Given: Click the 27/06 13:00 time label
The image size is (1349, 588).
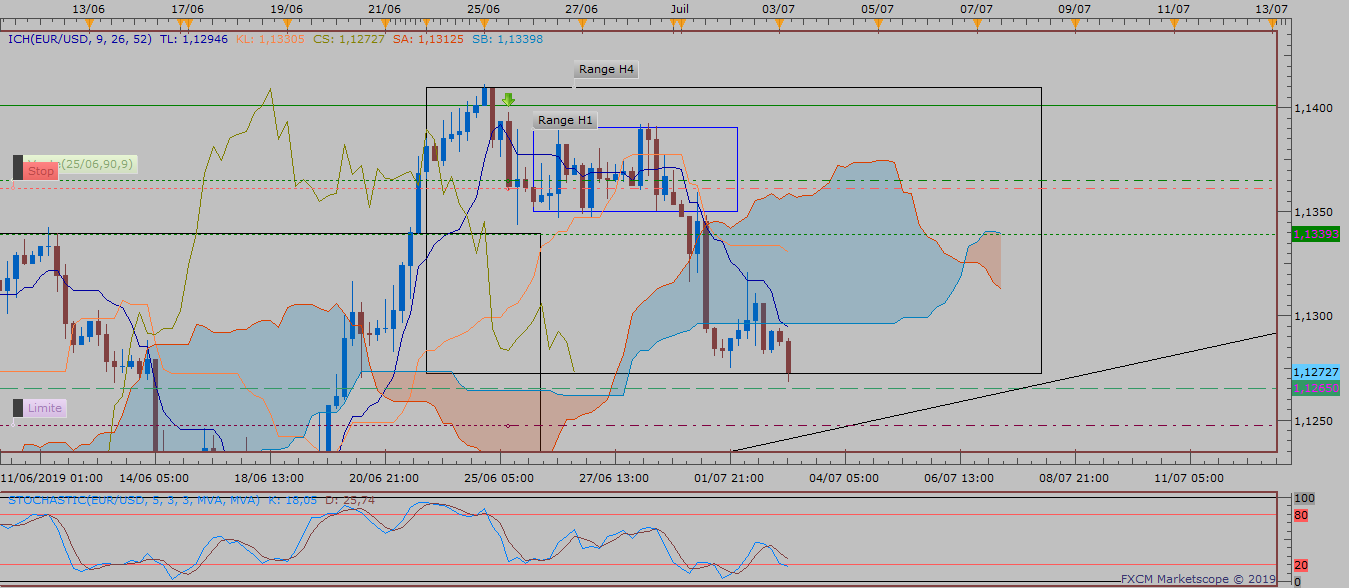Looking at the screenshot, I should tap(616, 478).
